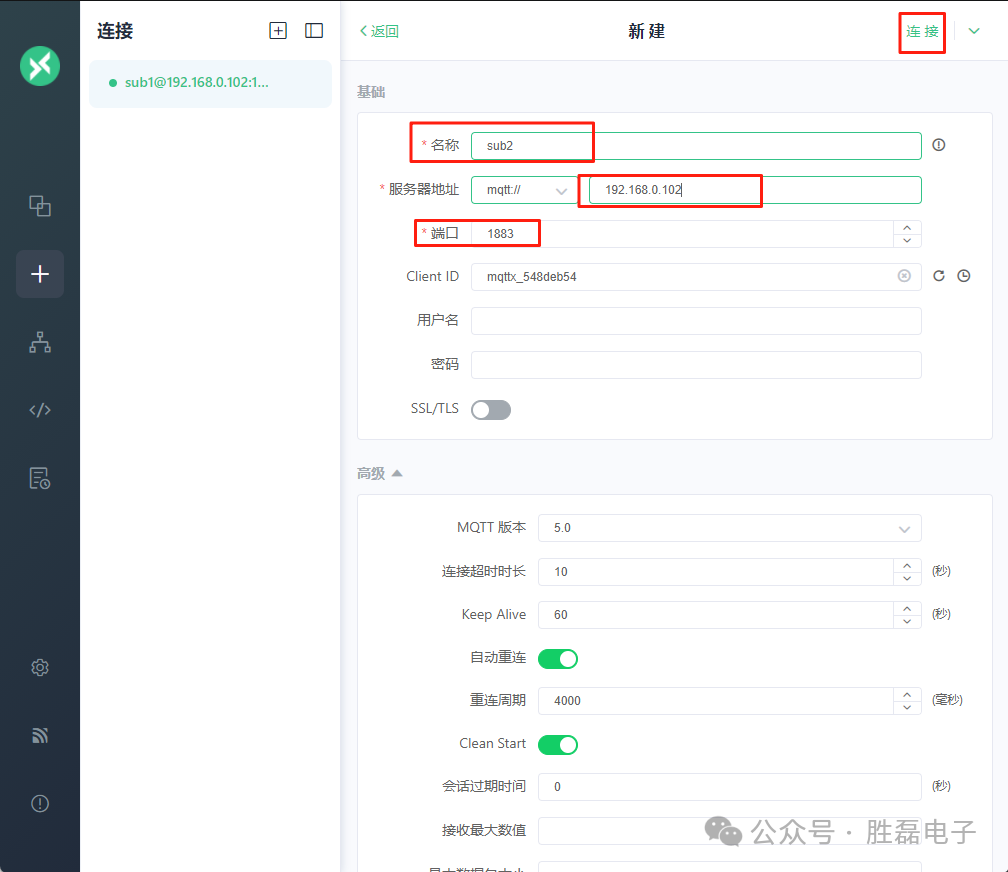
Task: Turn off the Clean Start switch
Action: pos(557,745)
